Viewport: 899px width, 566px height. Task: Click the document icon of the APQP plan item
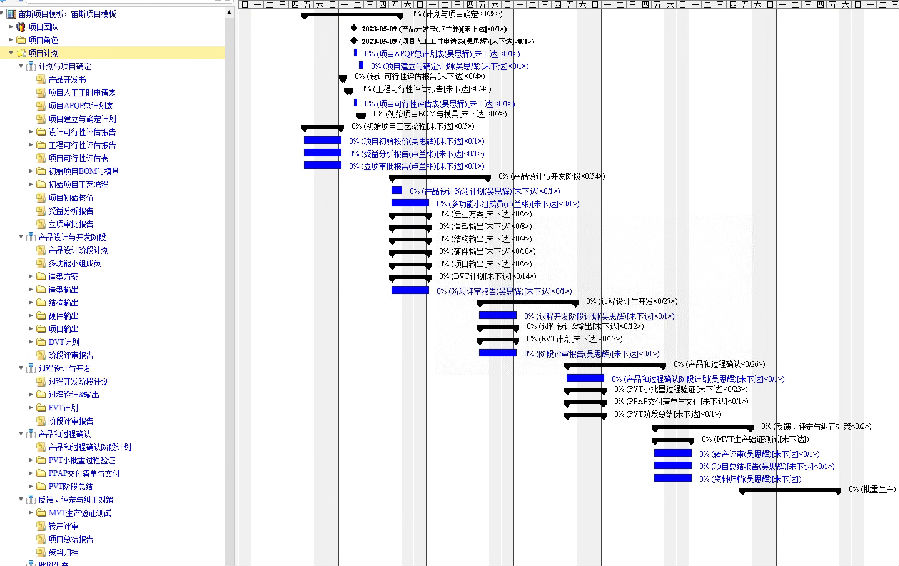41,106
